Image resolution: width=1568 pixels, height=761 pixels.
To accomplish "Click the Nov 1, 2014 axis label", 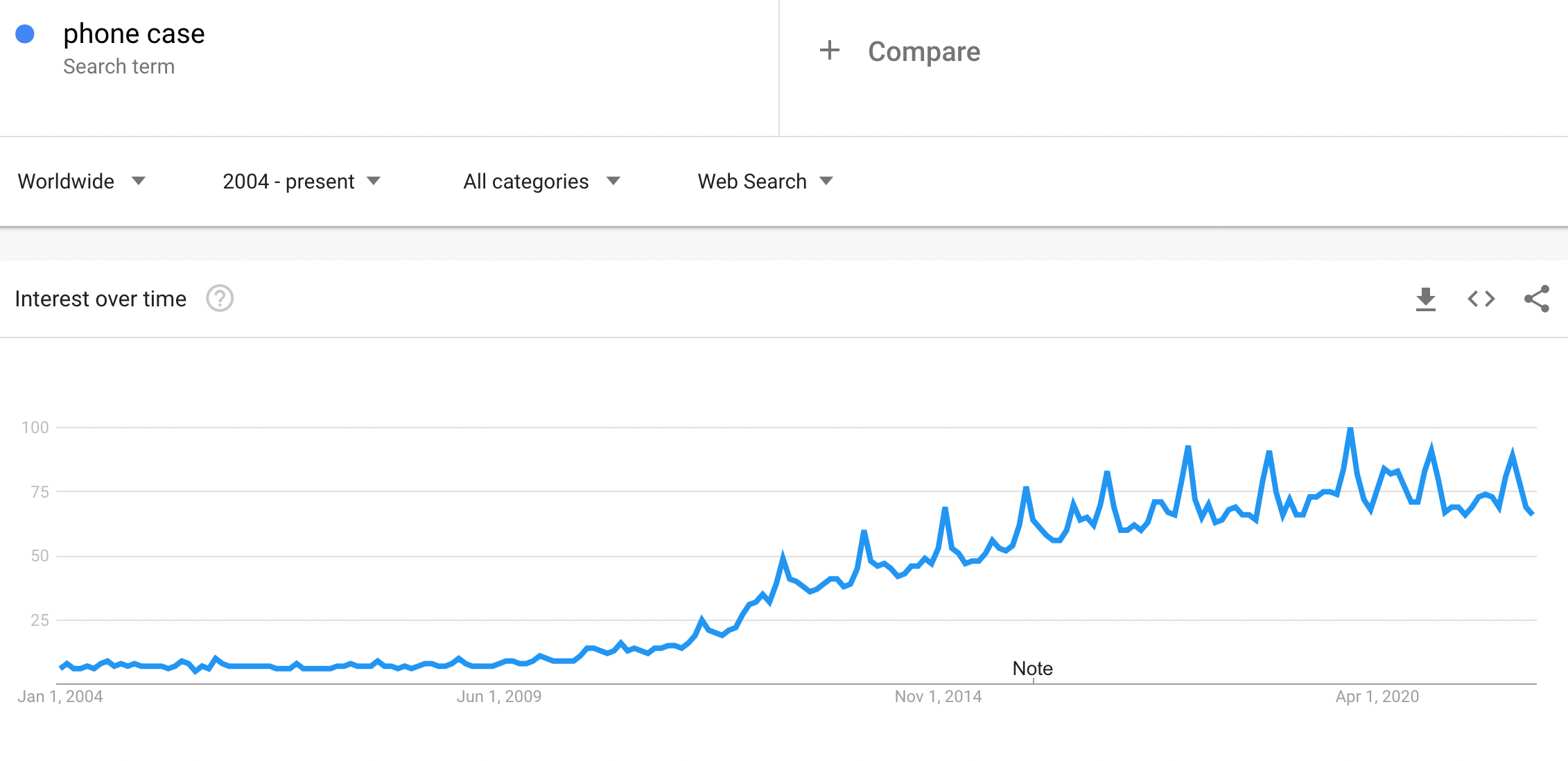I will (x=938, y=697).
